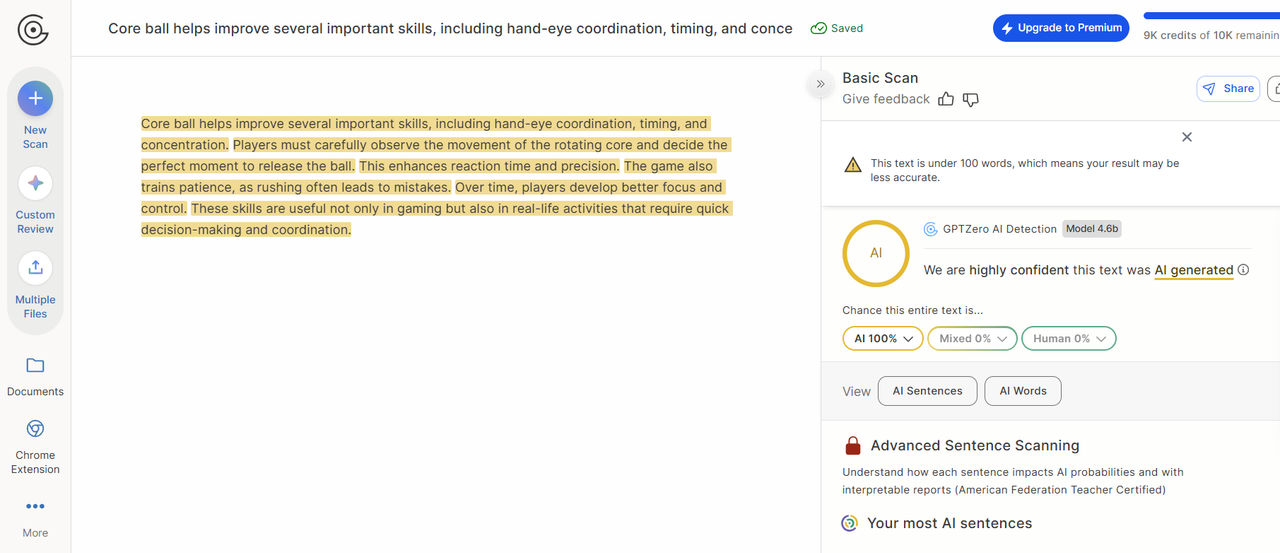Click the Advanced Sentence Scanning lock icon
This screenshot has height=553, width=1280.
point(853,446)
